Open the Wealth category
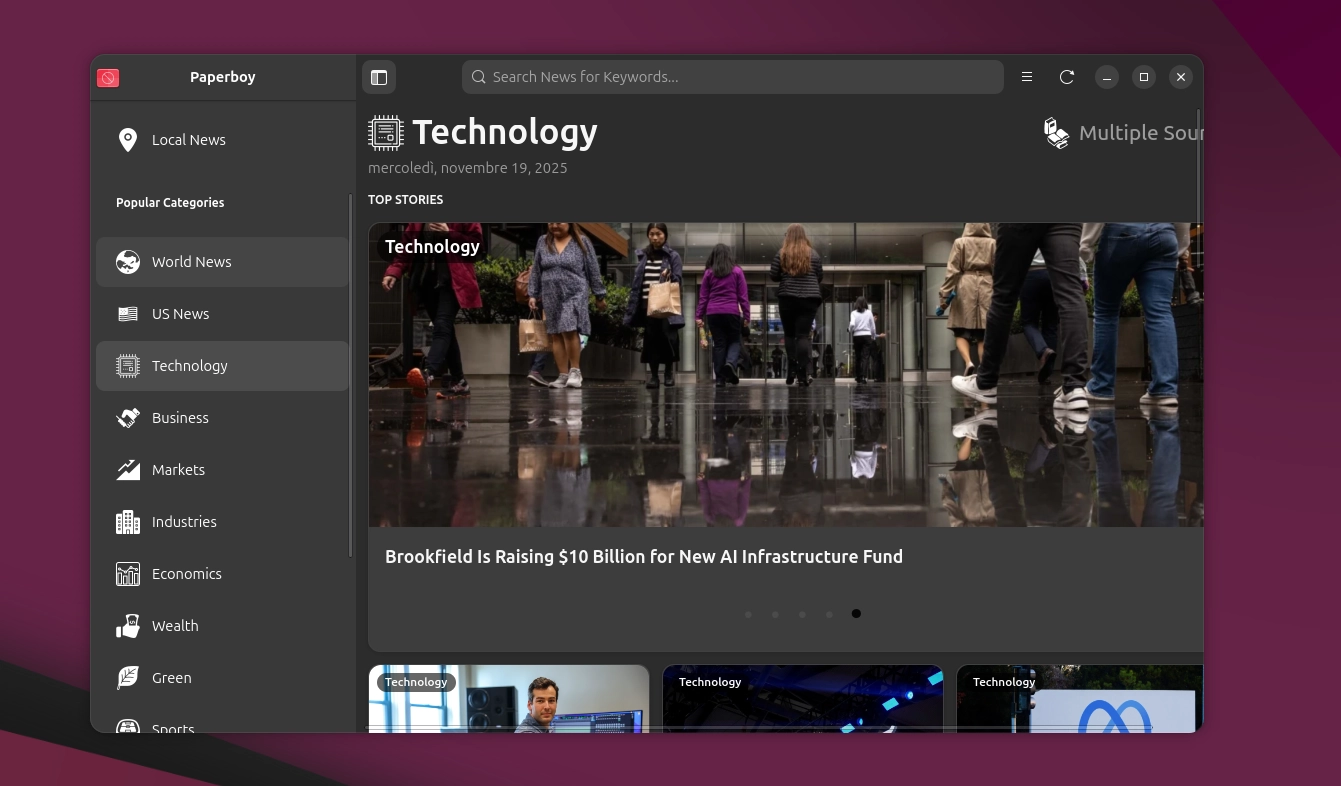 tap(175, 626)
